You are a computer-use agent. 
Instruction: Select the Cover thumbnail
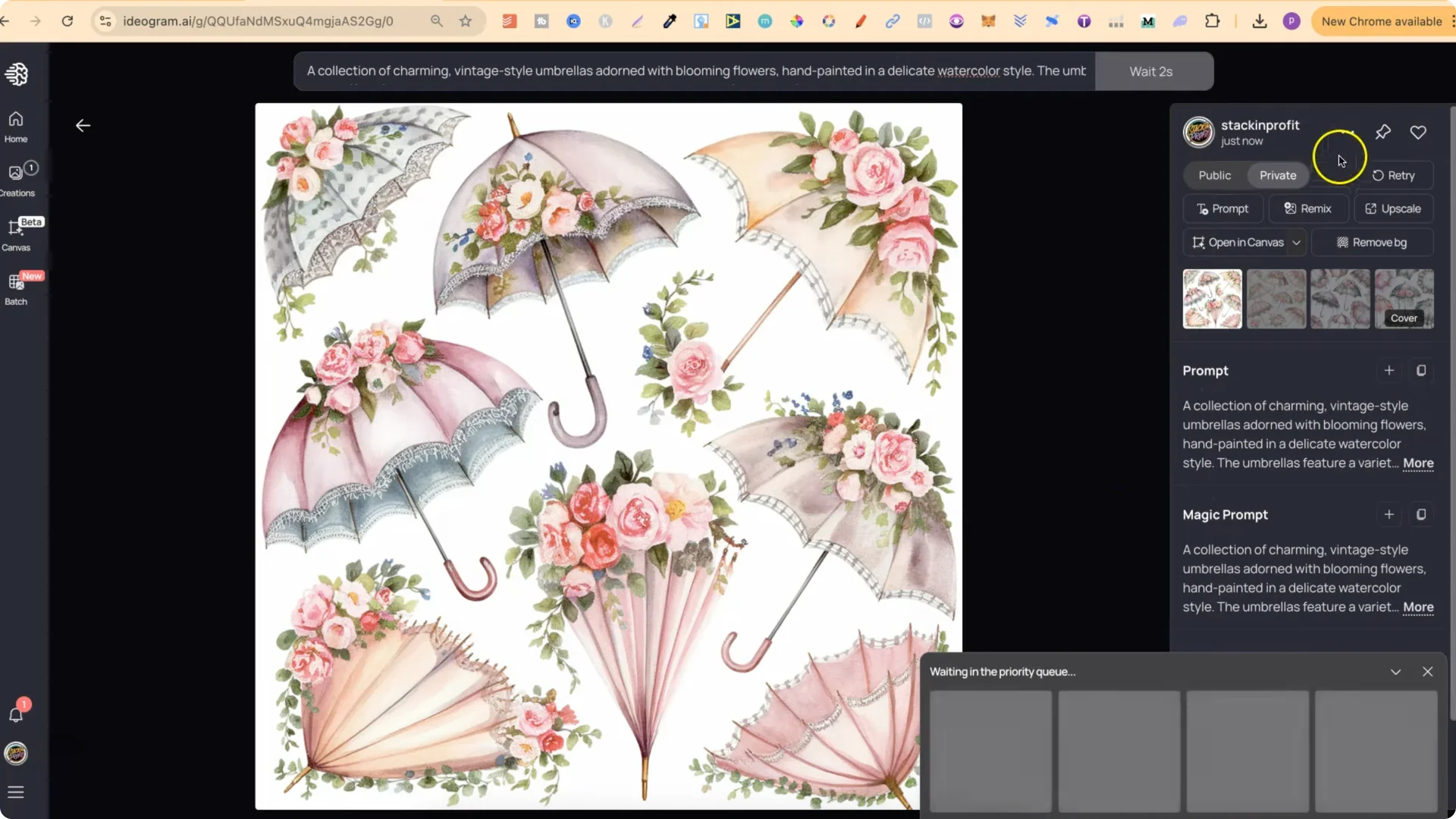point(1404,299)
